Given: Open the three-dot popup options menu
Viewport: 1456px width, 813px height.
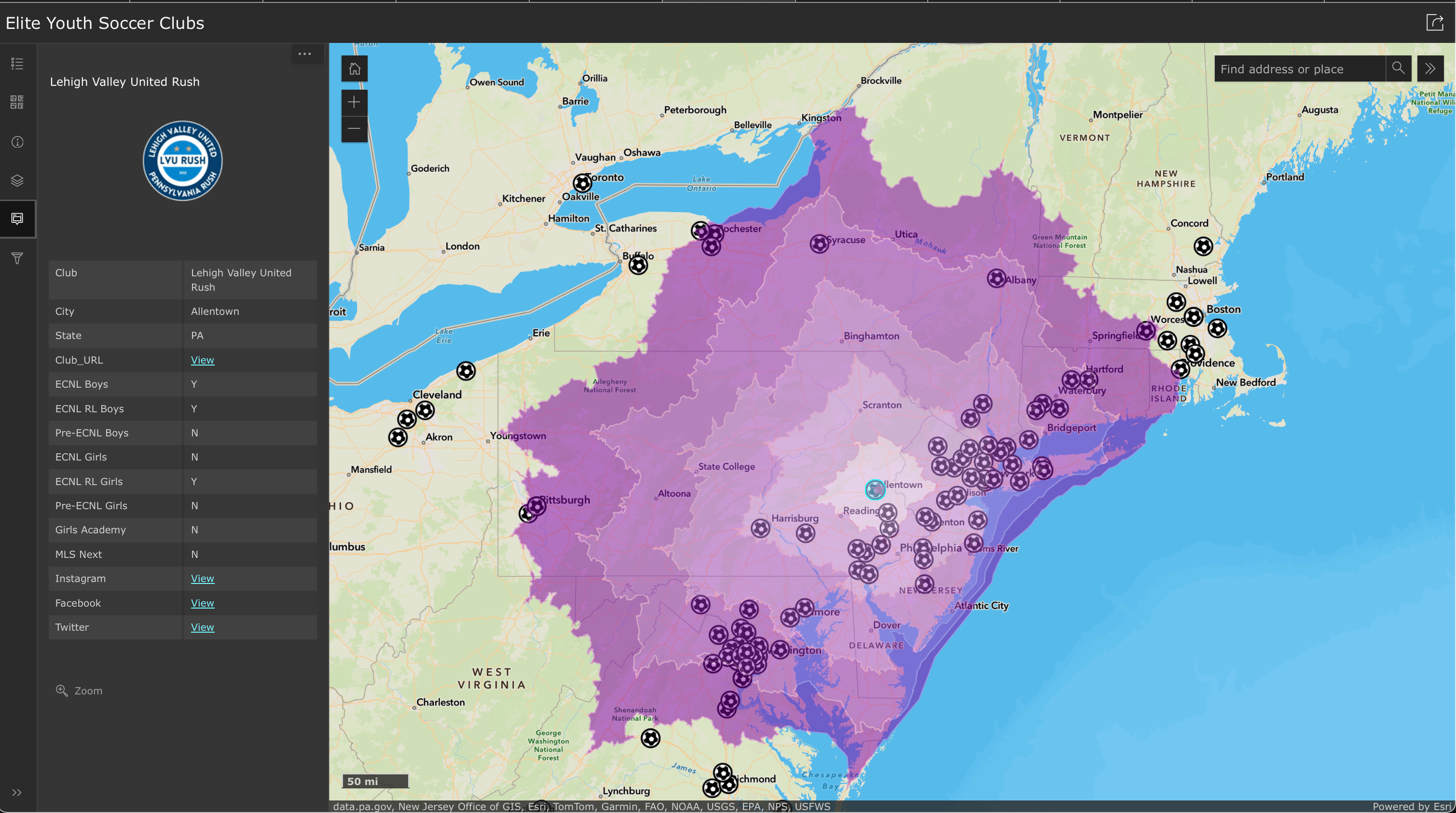Looking at the screenshot, I should 304,54.
